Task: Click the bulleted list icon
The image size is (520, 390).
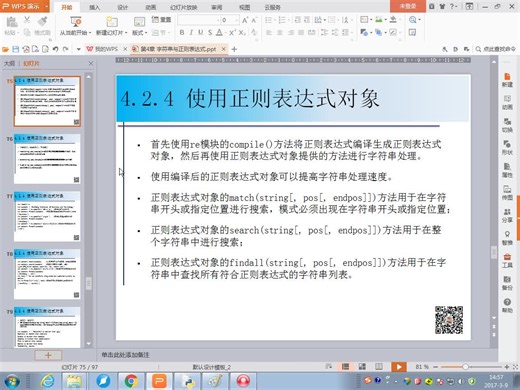Action: (x=269, y=20)
